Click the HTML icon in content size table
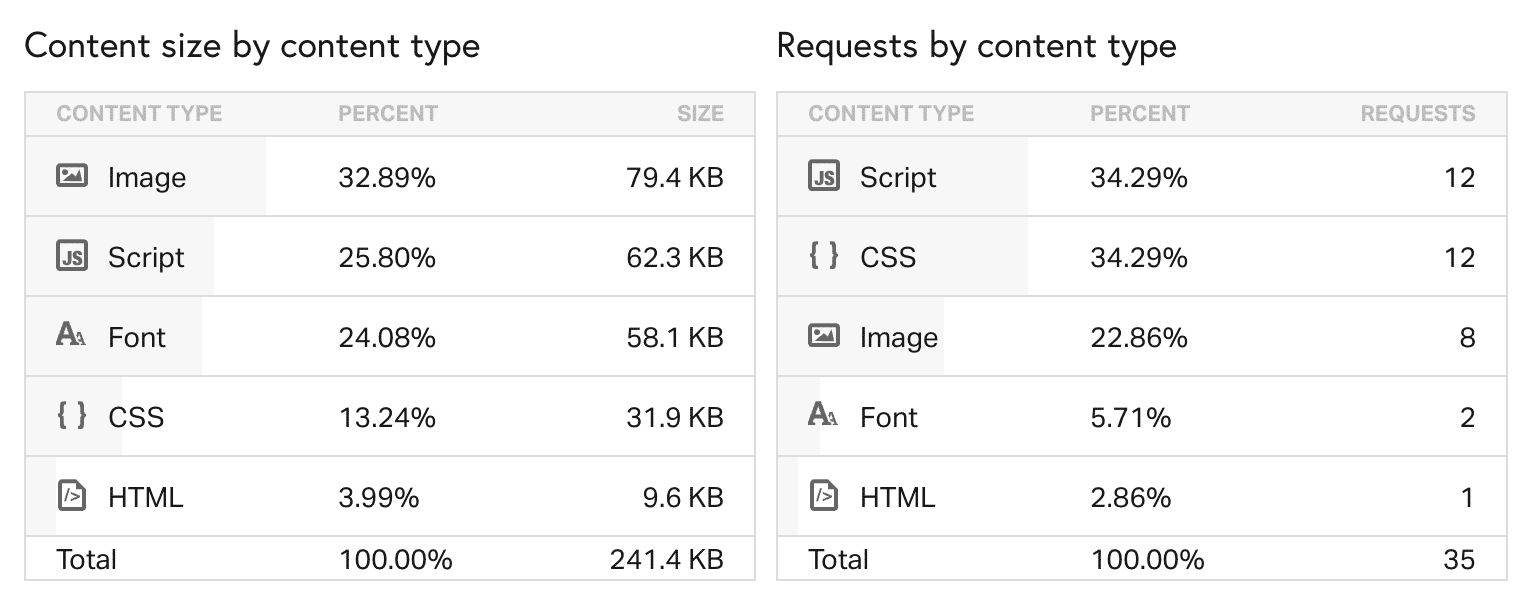Viewport: 1528px width, 594px height. [72, 496]
